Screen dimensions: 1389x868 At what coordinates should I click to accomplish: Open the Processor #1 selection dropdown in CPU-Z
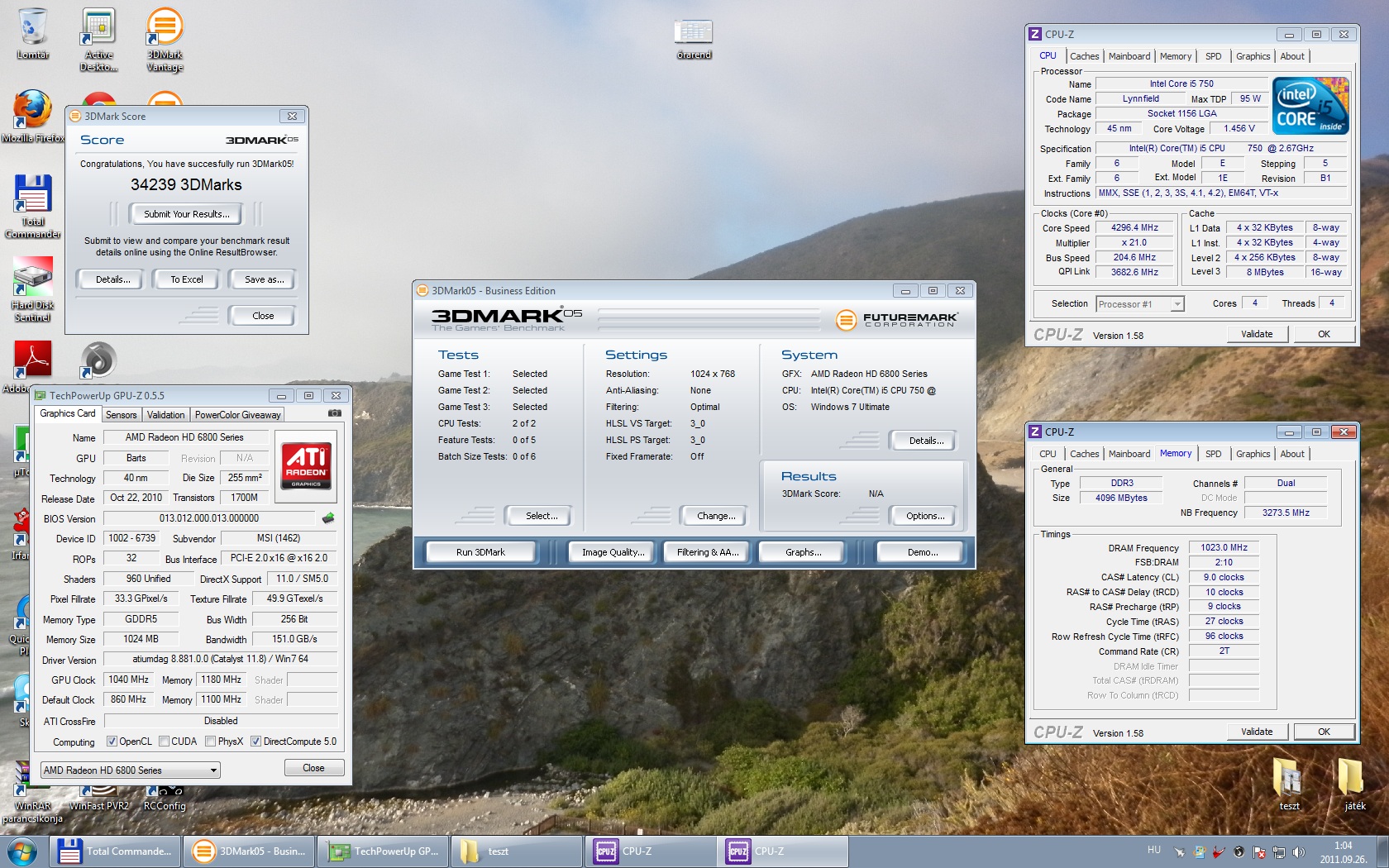(x=1140, y=304)
